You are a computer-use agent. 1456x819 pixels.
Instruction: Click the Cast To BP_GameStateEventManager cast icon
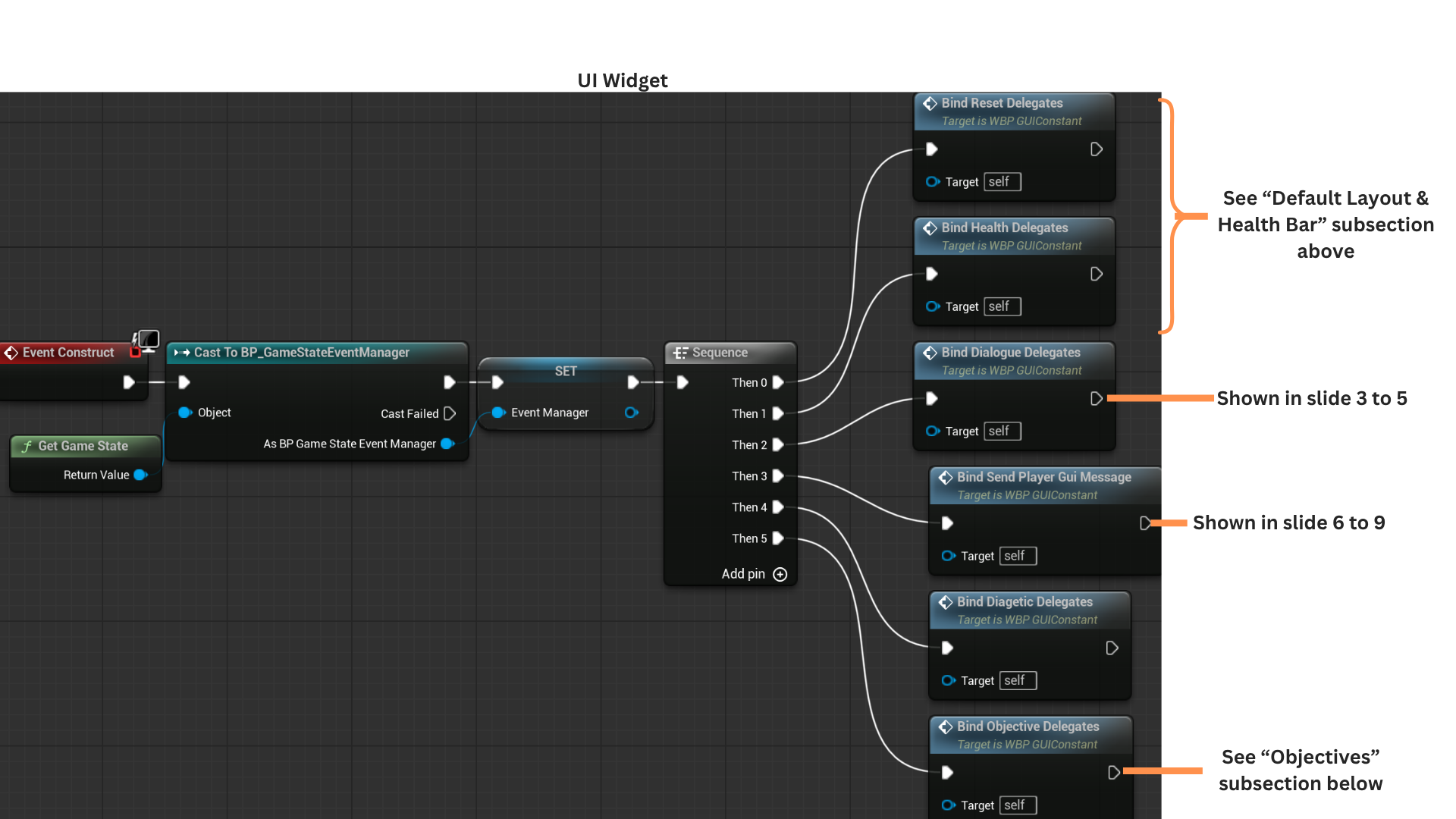[x=182, y=353]
